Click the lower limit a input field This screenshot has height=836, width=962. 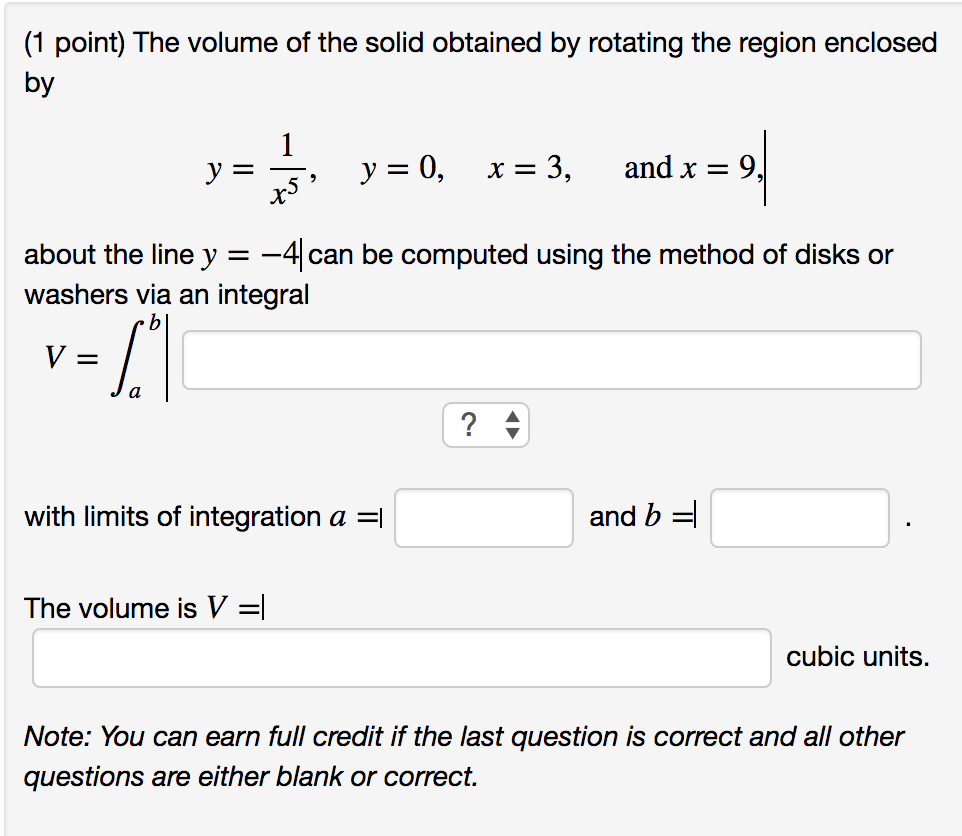coord(483,517)
